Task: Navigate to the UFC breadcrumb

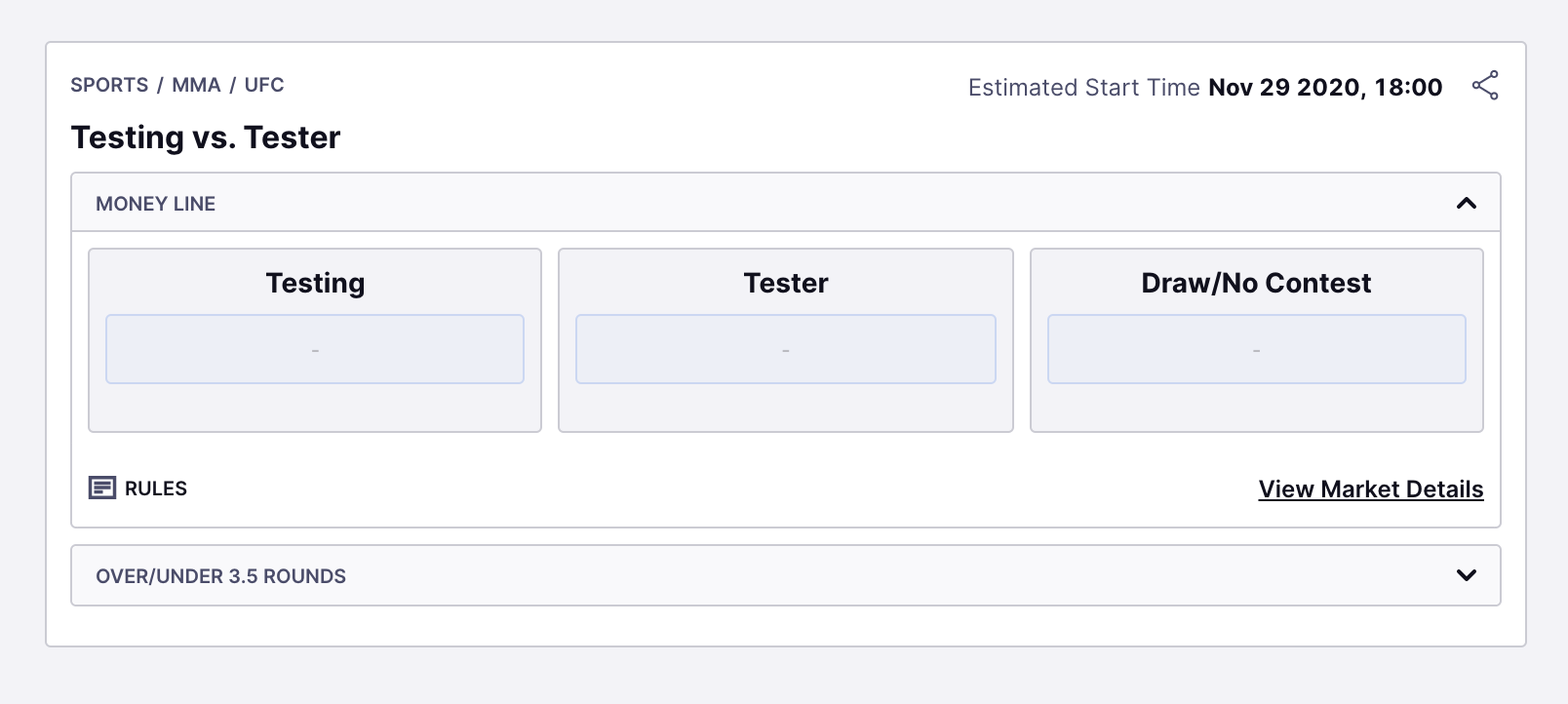Action: click(x=264, y=85)
